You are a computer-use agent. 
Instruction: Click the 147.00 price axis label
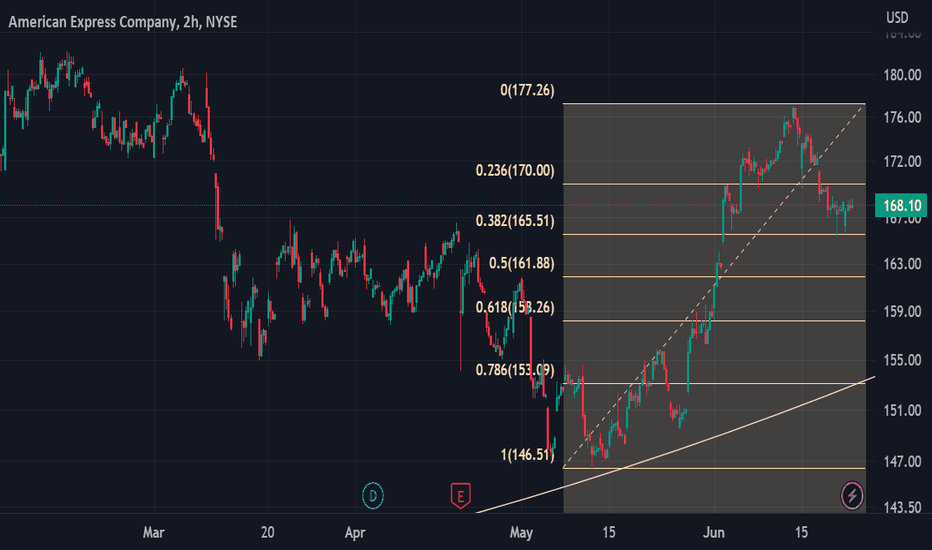[x=902, y=461]
